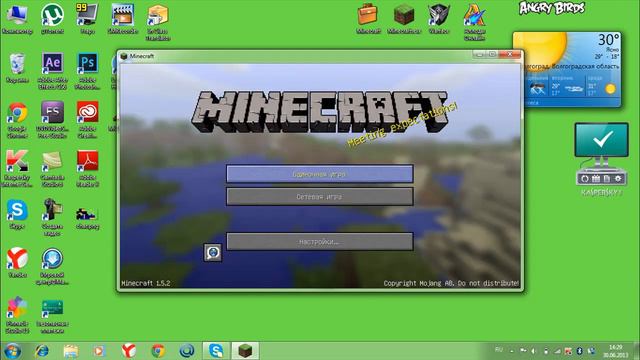The width and height of the screenshot is (640, 360).
Task: Open Google Chrome desktop shortcut
Action: (x=17, y=120)
